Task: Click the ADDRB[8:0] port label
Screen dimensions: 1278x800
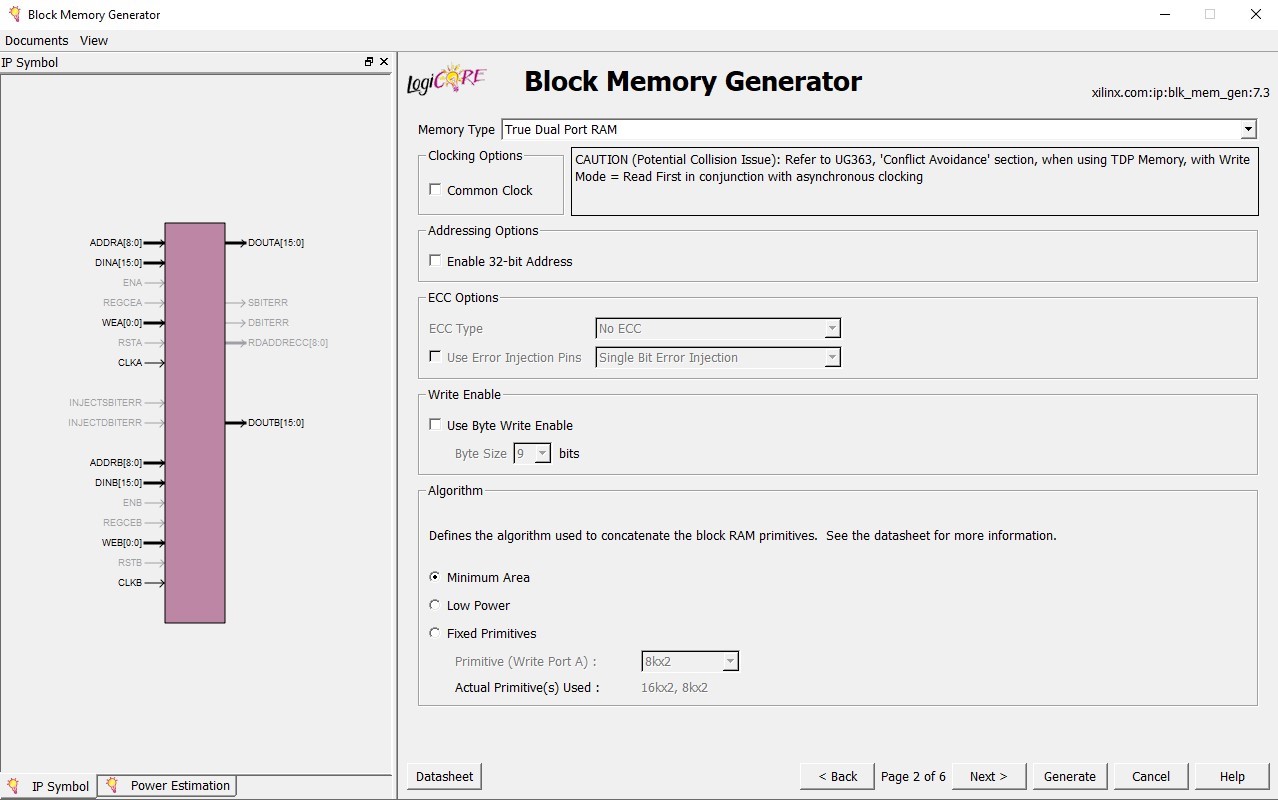Action: [x=116, y=463]
